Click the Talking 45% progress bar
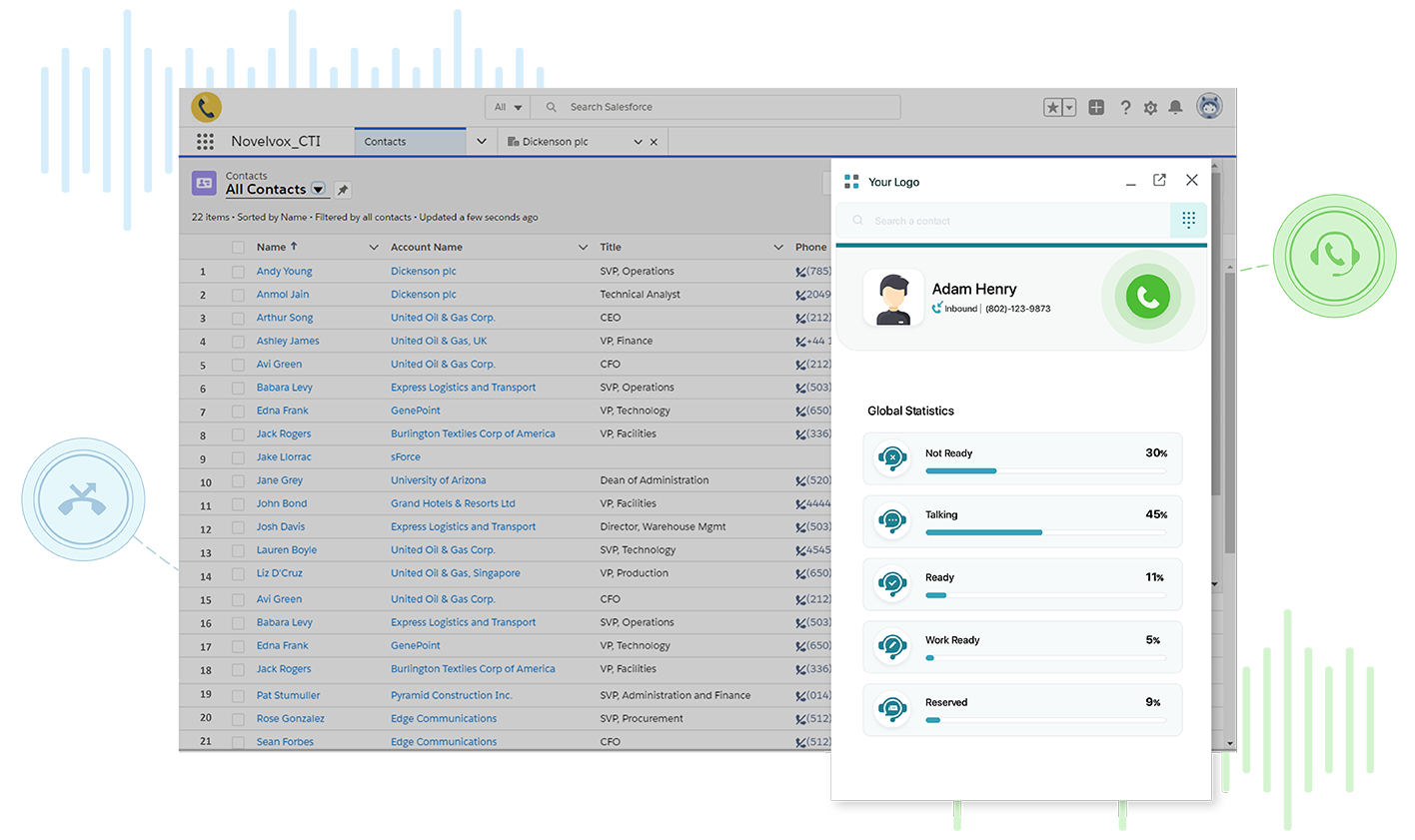The width and height of the screenshot is (1415, 840). [1045, 532]
